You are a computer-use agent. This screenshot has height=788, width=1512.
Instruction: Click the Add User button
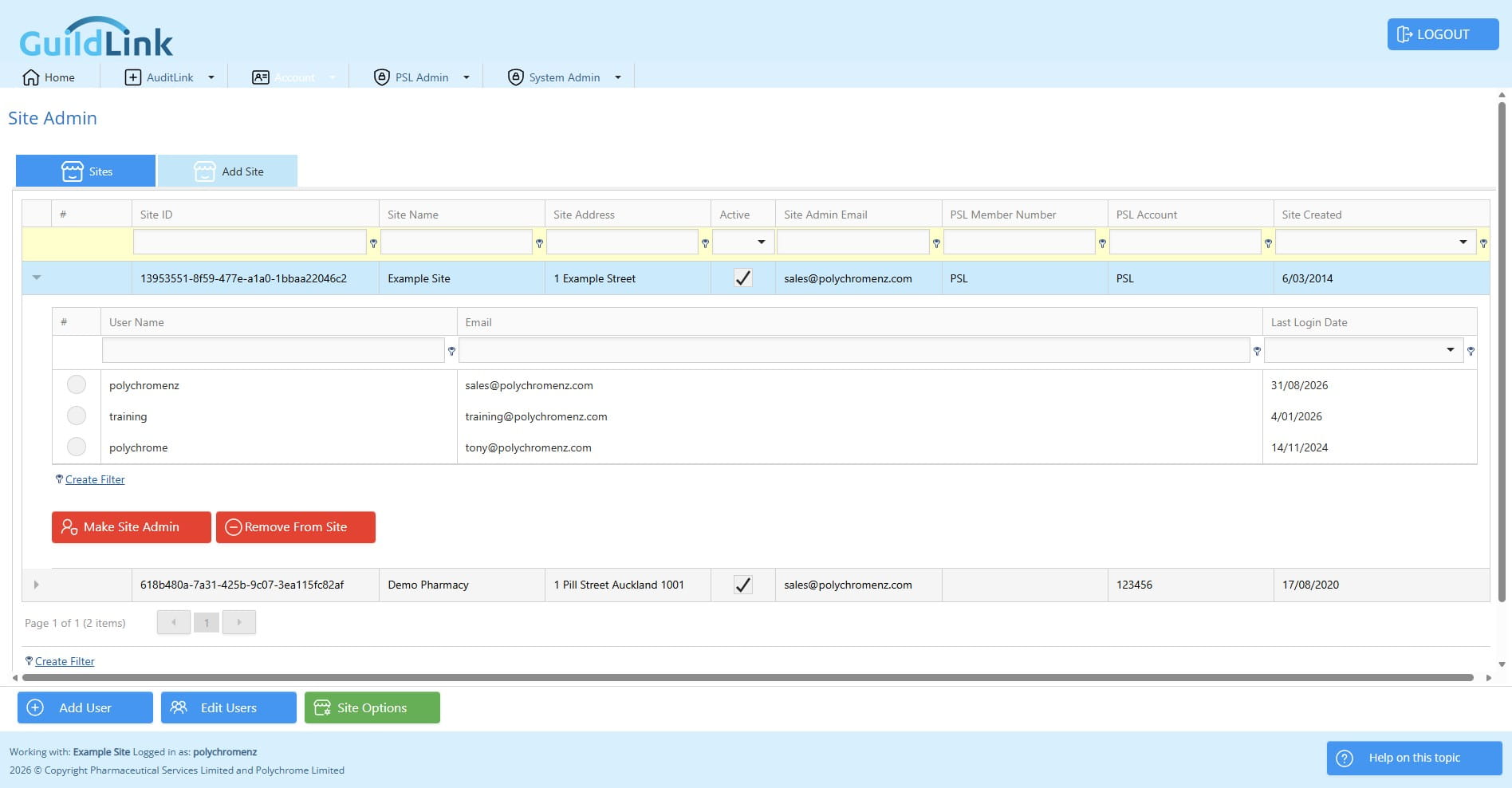(85, 707)
